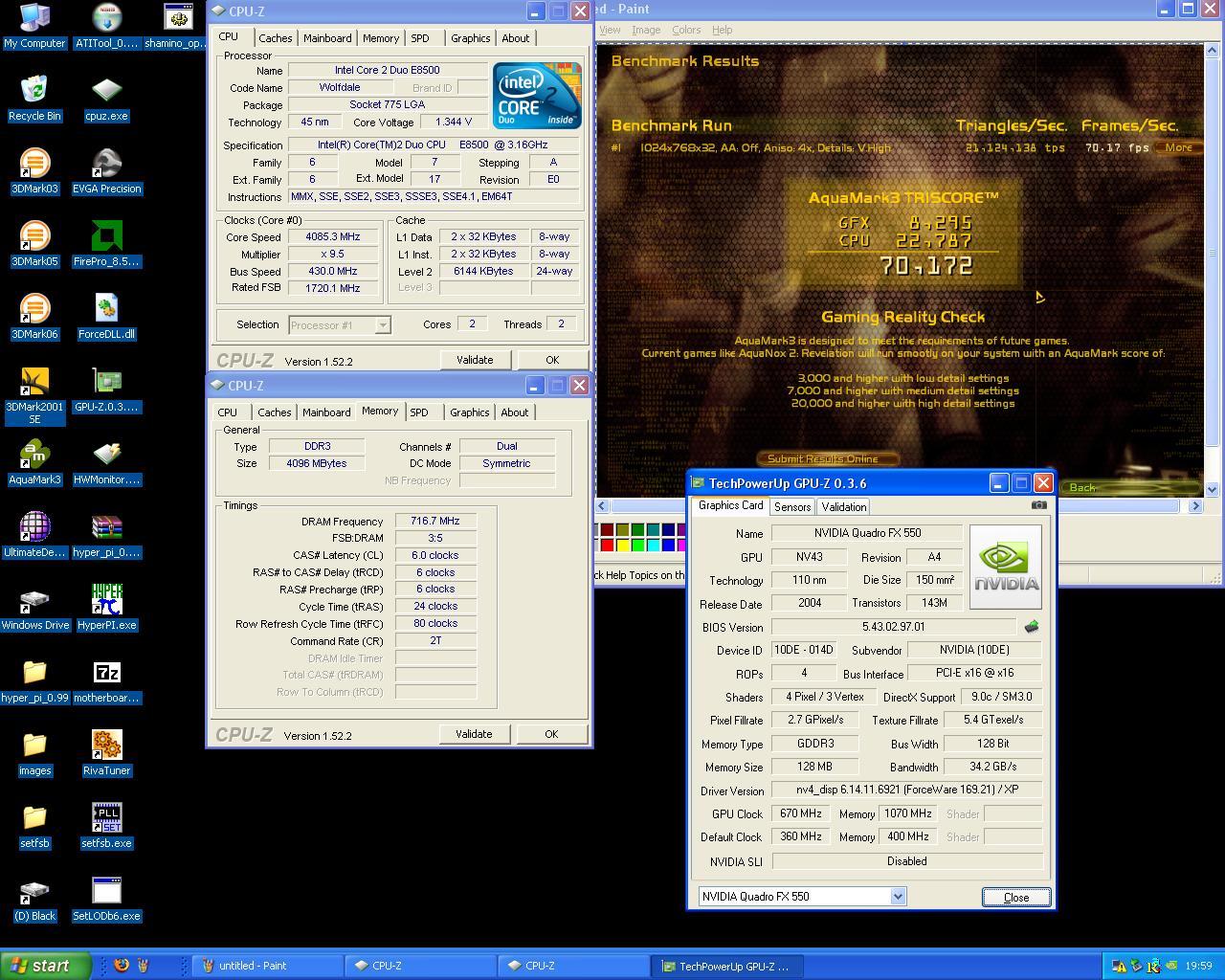Open the Recycle Bin icon
1225x980 pixels.
(34, 99)
